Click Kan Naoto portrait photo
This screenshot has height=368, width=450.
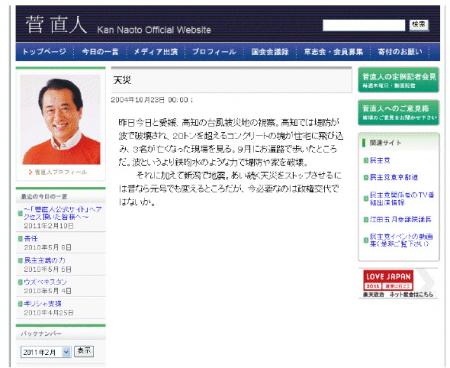click(x=60, y=119)
